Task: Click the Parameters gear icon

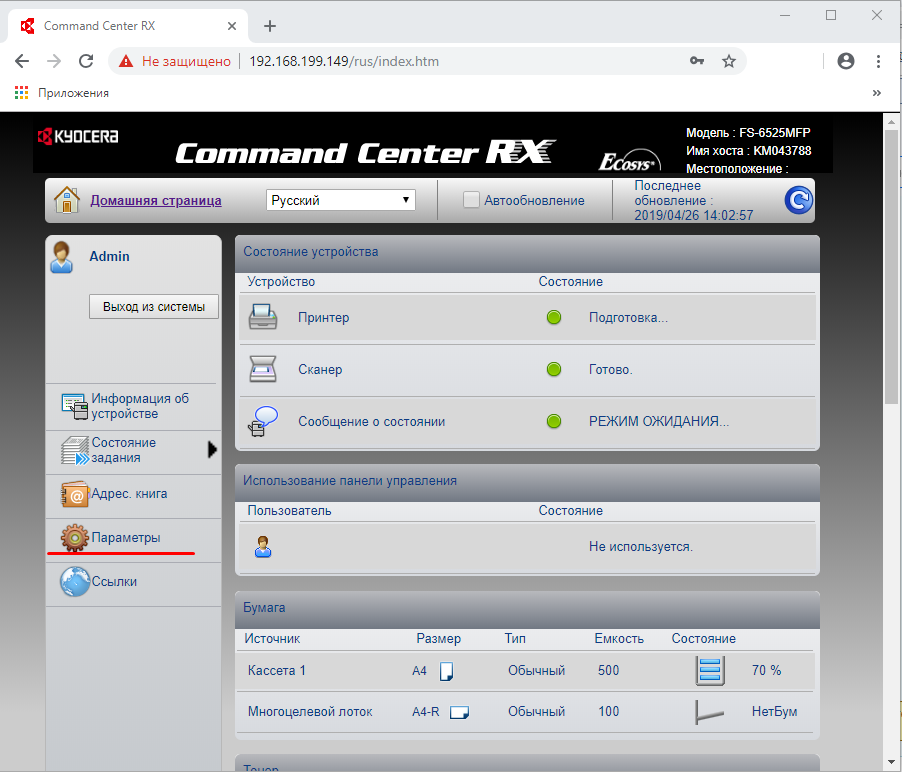Action: 75,538
